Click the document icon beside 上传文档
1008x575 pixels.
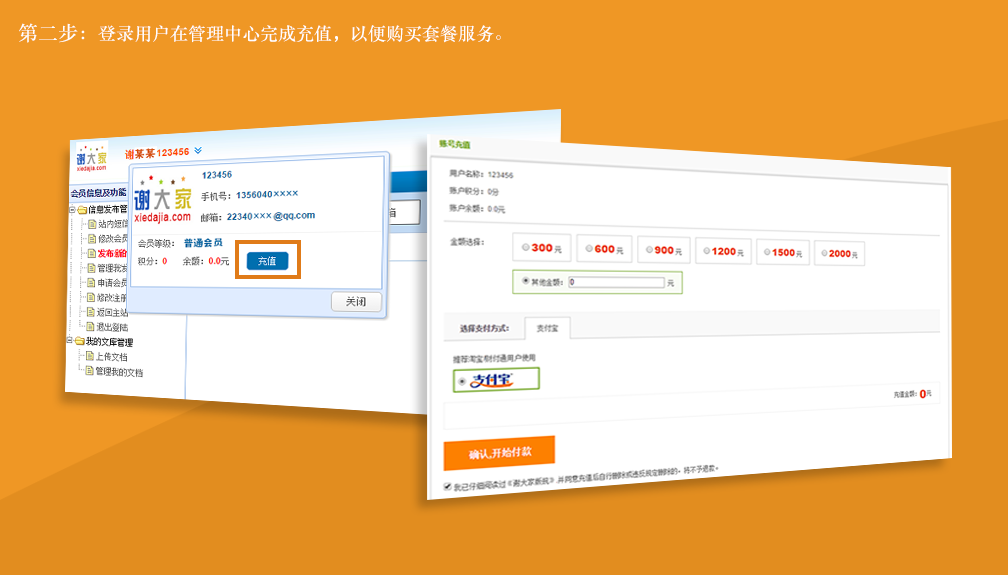pos(89,356)
